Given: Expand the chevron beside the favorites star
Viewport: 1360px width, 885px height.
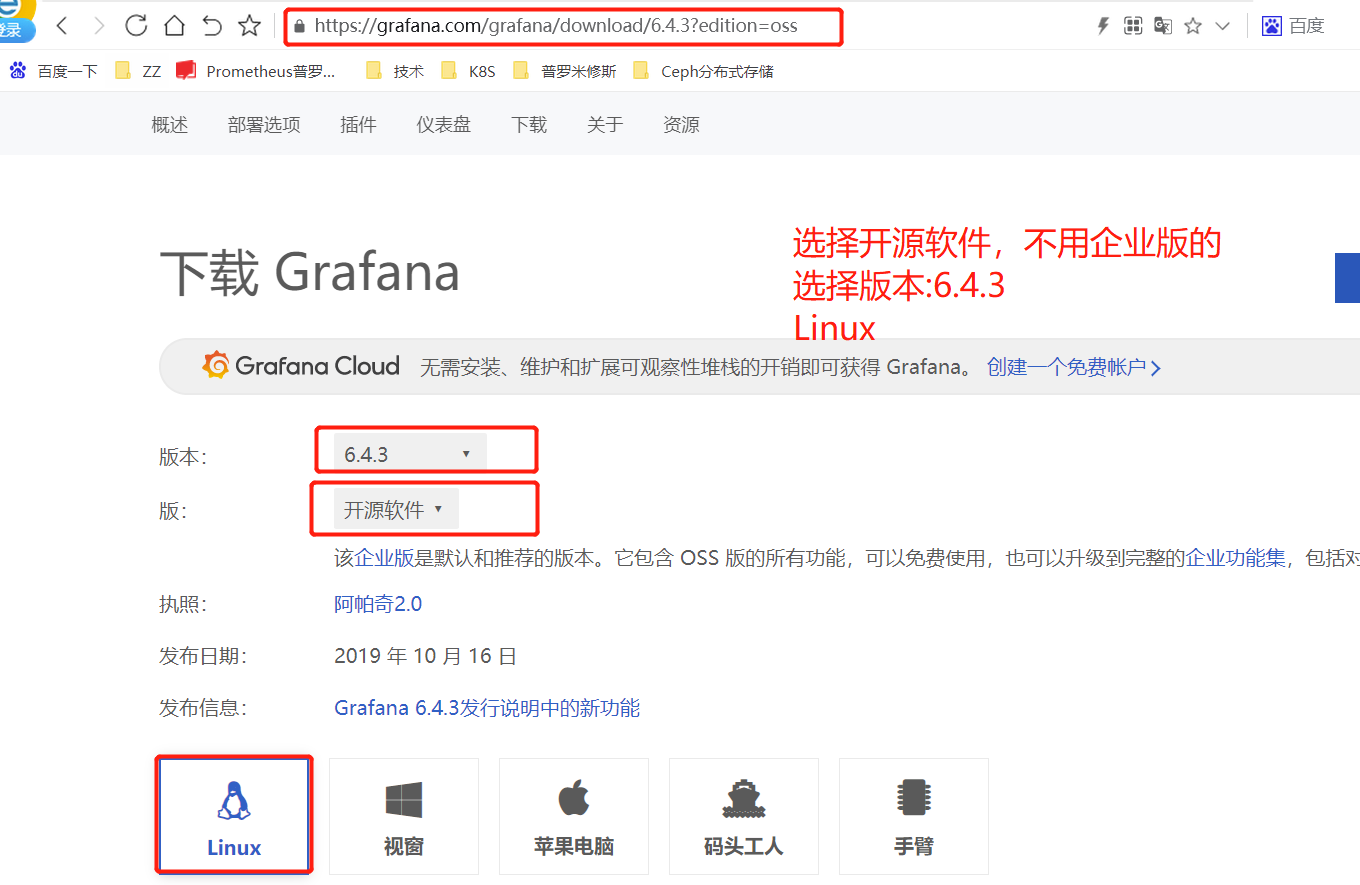Looking at the screenshot, I should tap(1222, 27).
